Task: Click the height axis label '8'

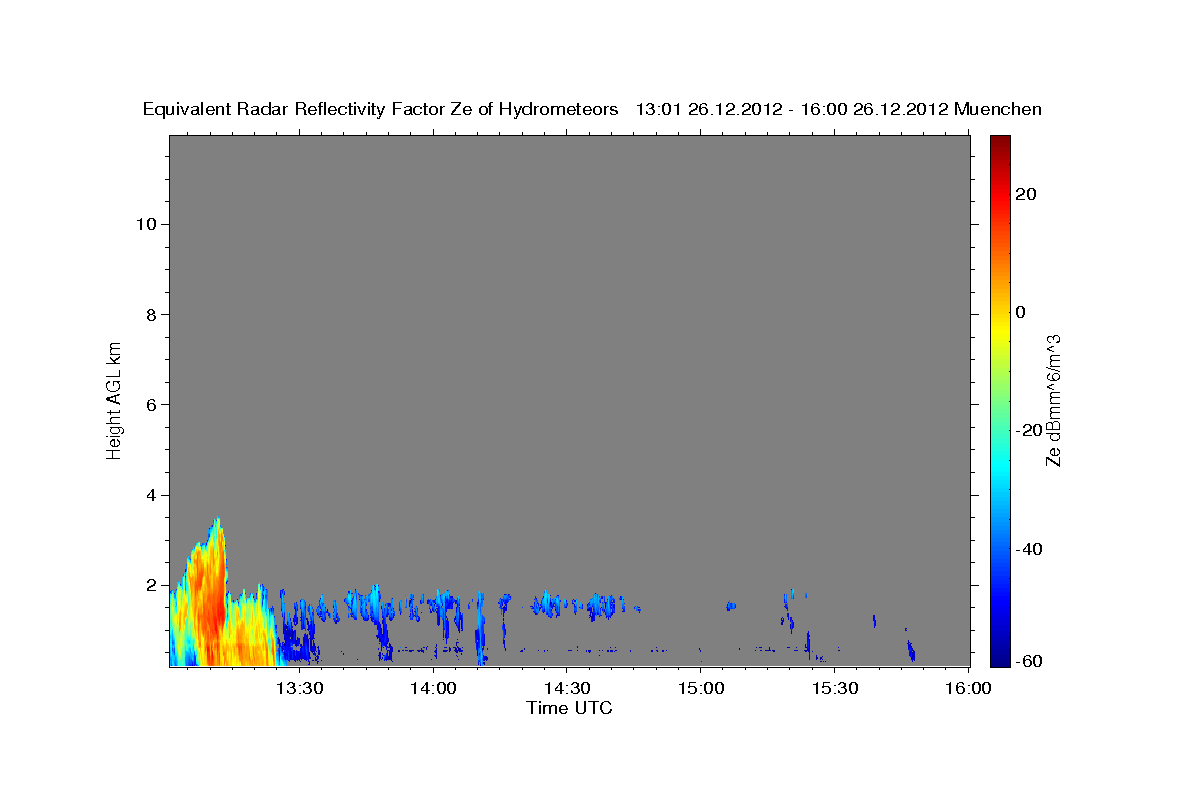Action: click(149, 314)
